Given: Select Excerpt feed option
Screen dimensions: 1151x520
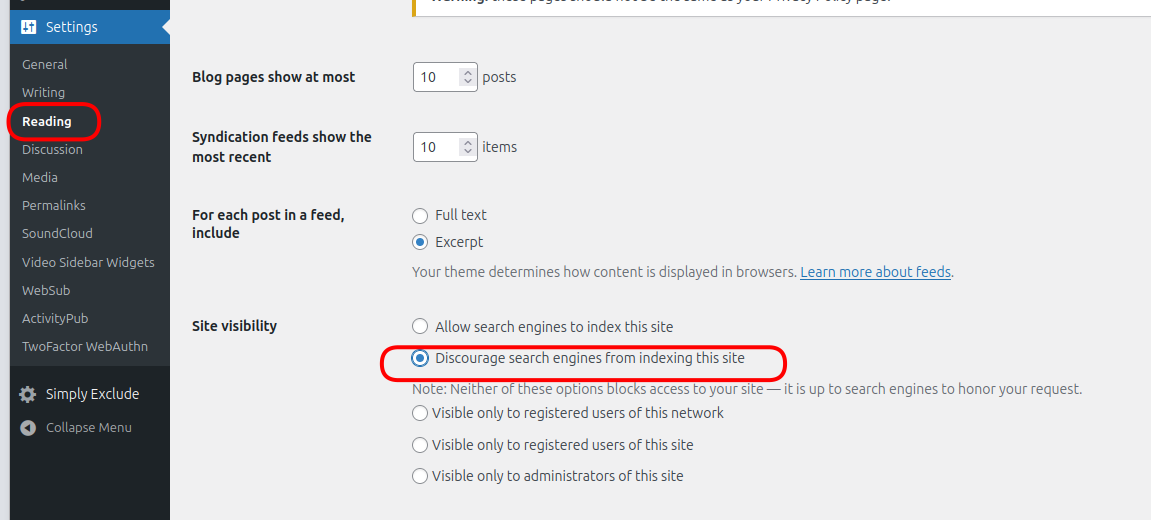Looking at the screenshot, I should click(x=420, y=242).
